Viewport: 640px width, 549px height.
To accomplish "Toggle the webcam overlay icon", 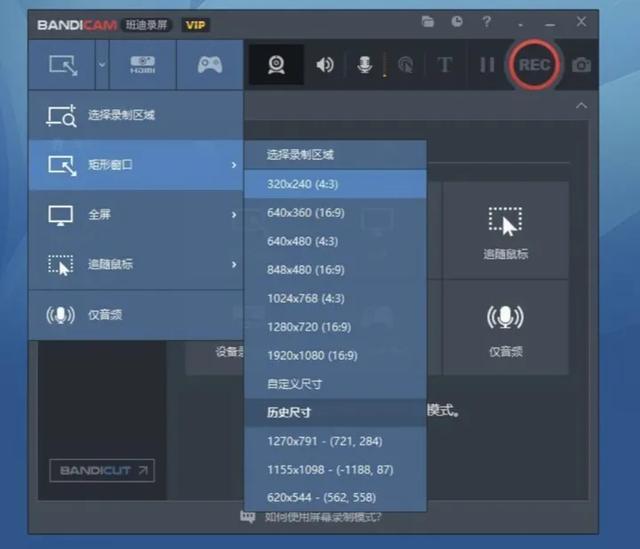I will [x=276, y=65].
